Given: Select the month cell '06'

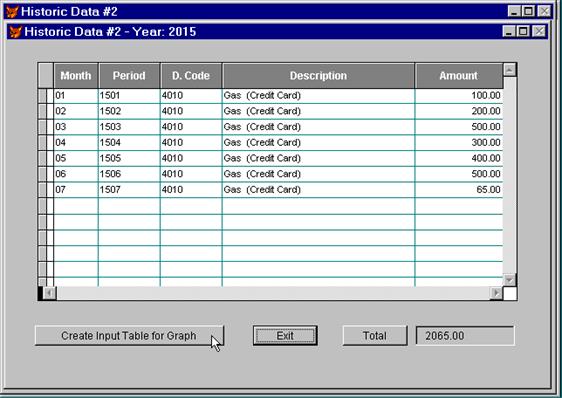Looking at the screenshot, I should point(76,174).
